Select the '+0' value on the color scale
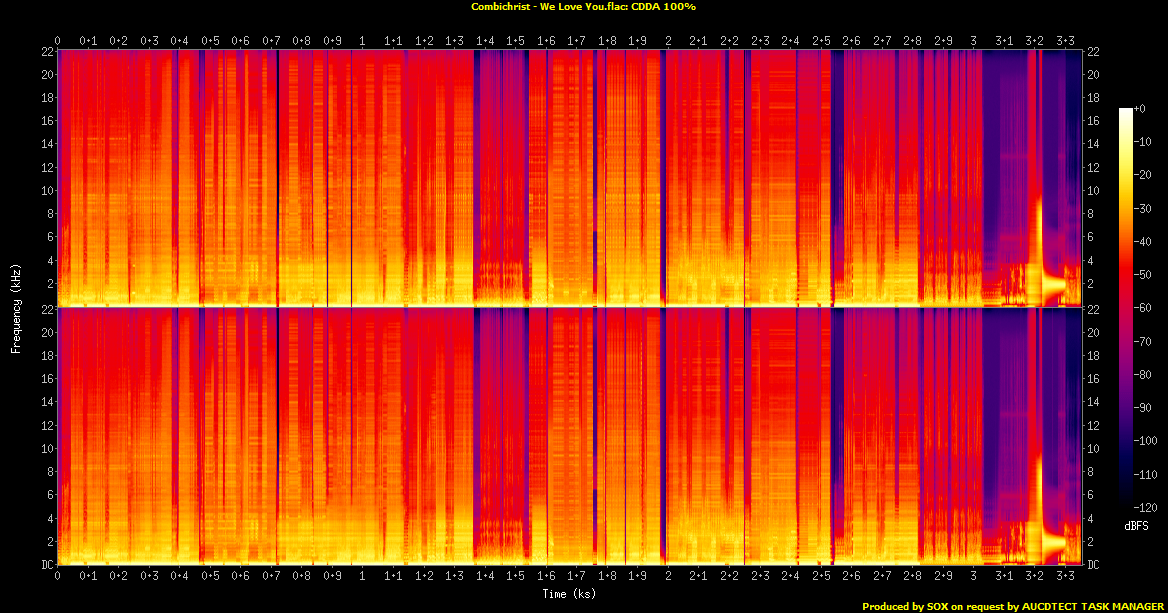This screenshot has height=613, width=1168. coord(1140,109)
